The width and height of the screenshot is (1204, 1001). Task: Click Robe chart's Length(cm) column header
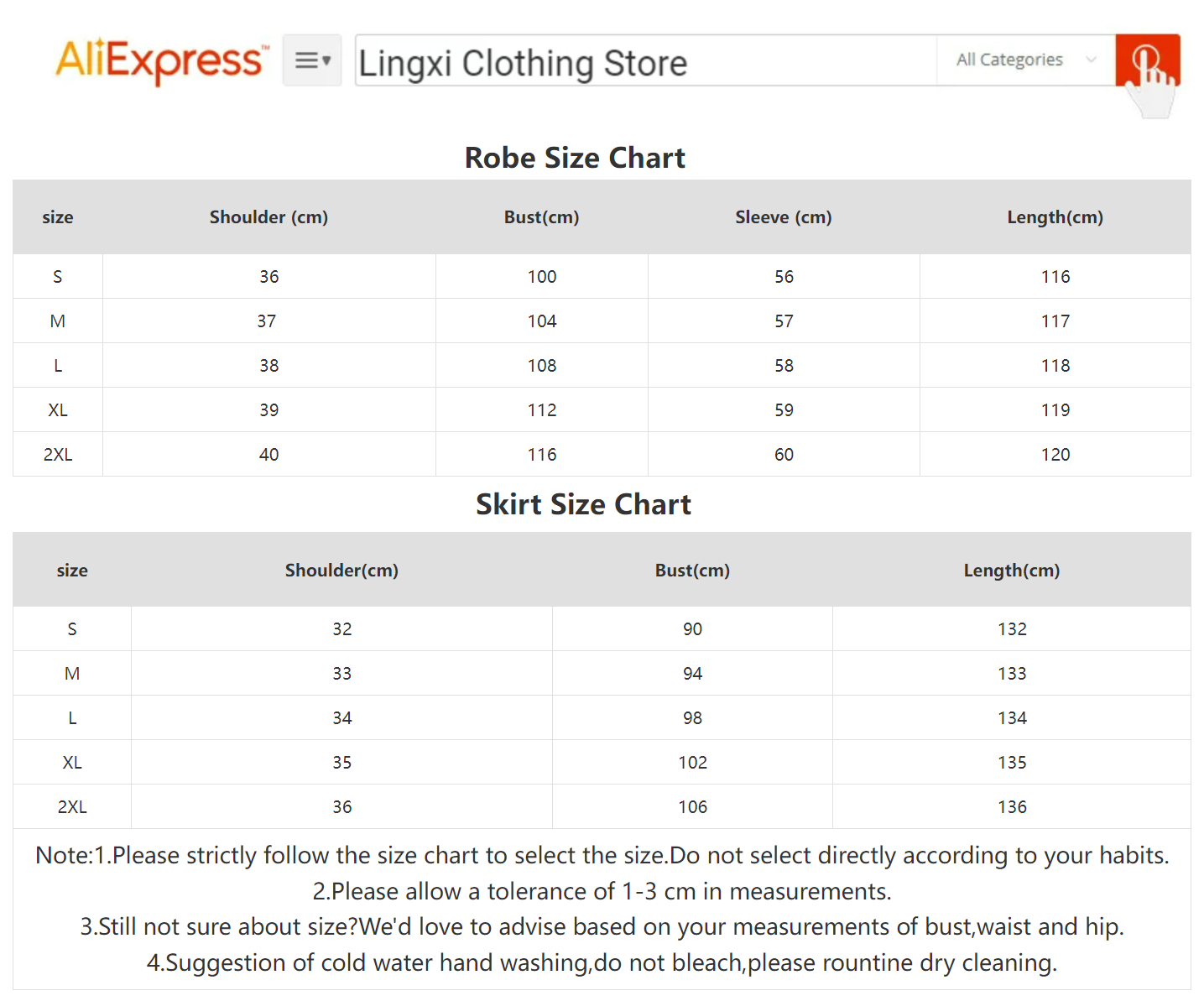pos(1055,217)
